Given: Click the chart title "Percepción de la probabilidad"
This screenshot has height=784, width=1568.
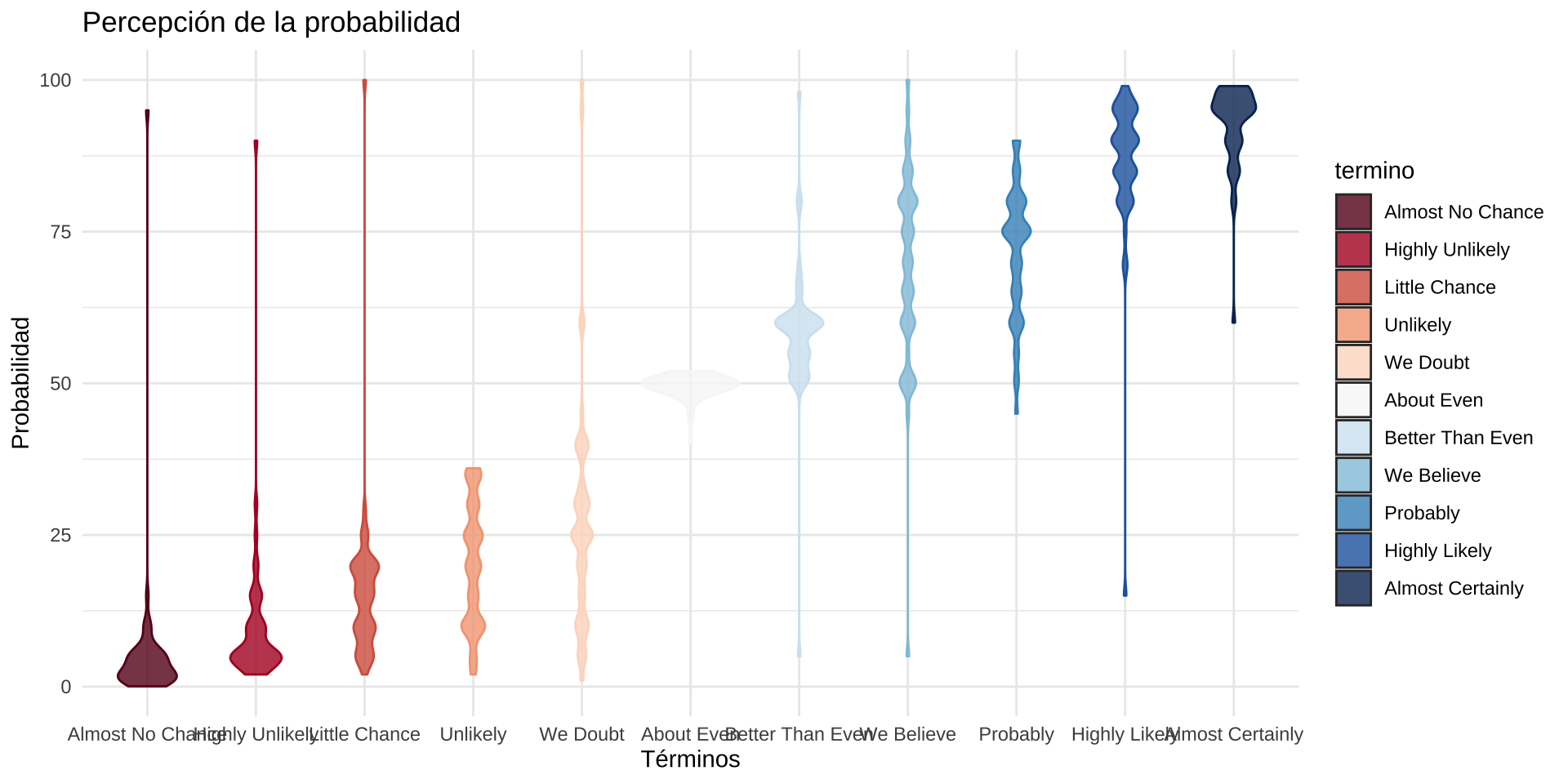Looking at the screenshot, I should click(271, 23).
